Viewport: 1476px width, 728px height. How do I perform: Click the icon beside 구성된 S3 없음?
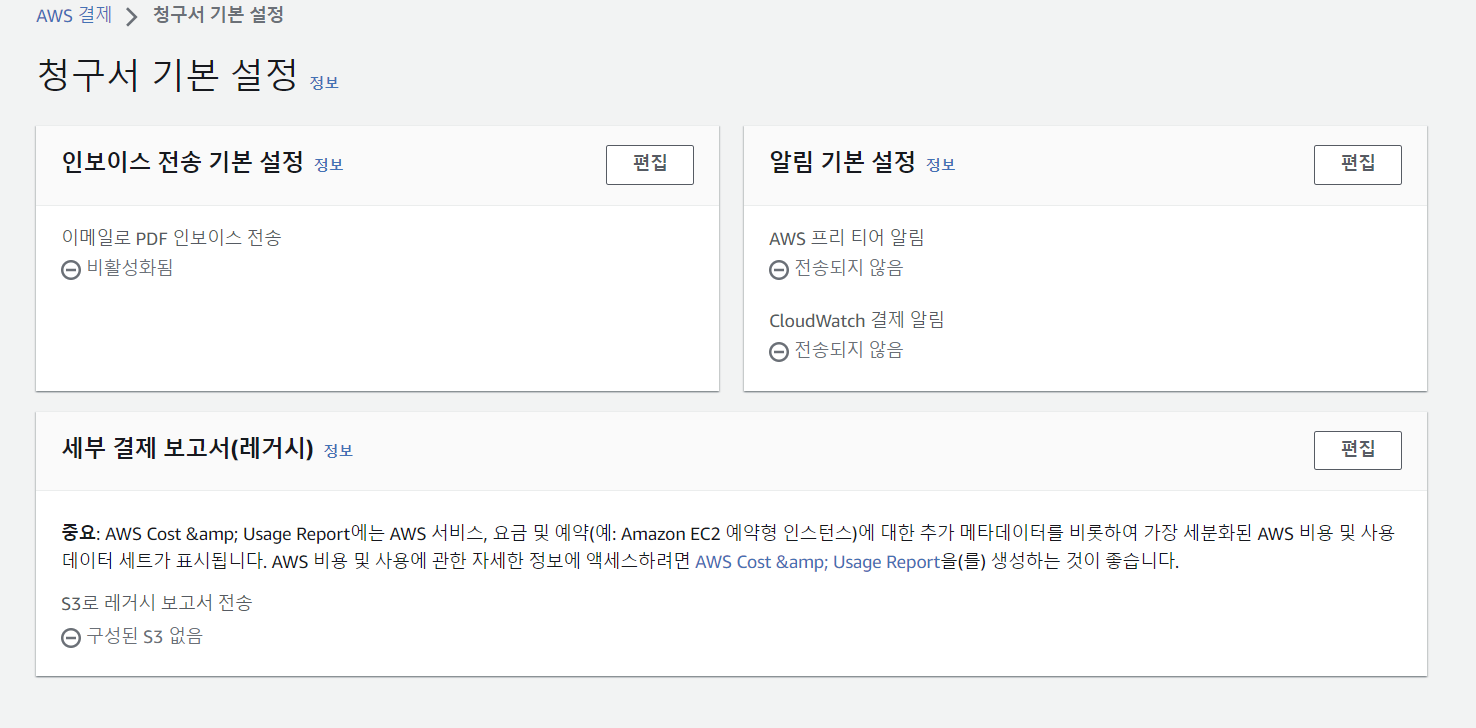(x=71, y=637)
